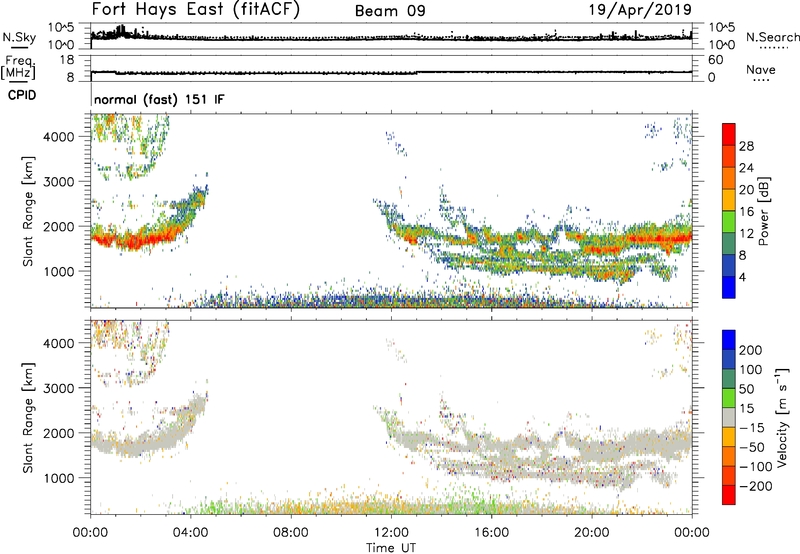
Task: Click the 3000 tick of velocity panel
Action: tap(58, 388)
